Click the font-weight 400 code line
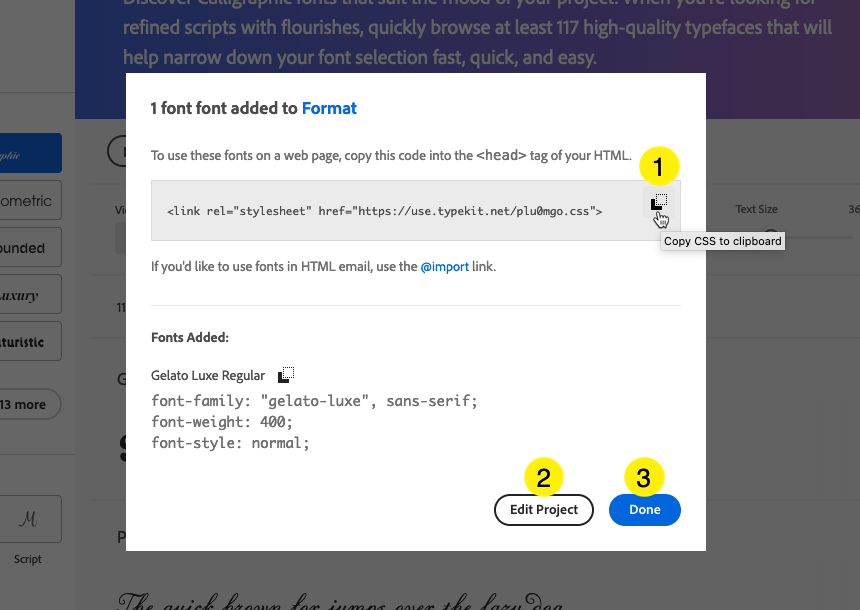 pyautogui.click(x=222, y=422)
